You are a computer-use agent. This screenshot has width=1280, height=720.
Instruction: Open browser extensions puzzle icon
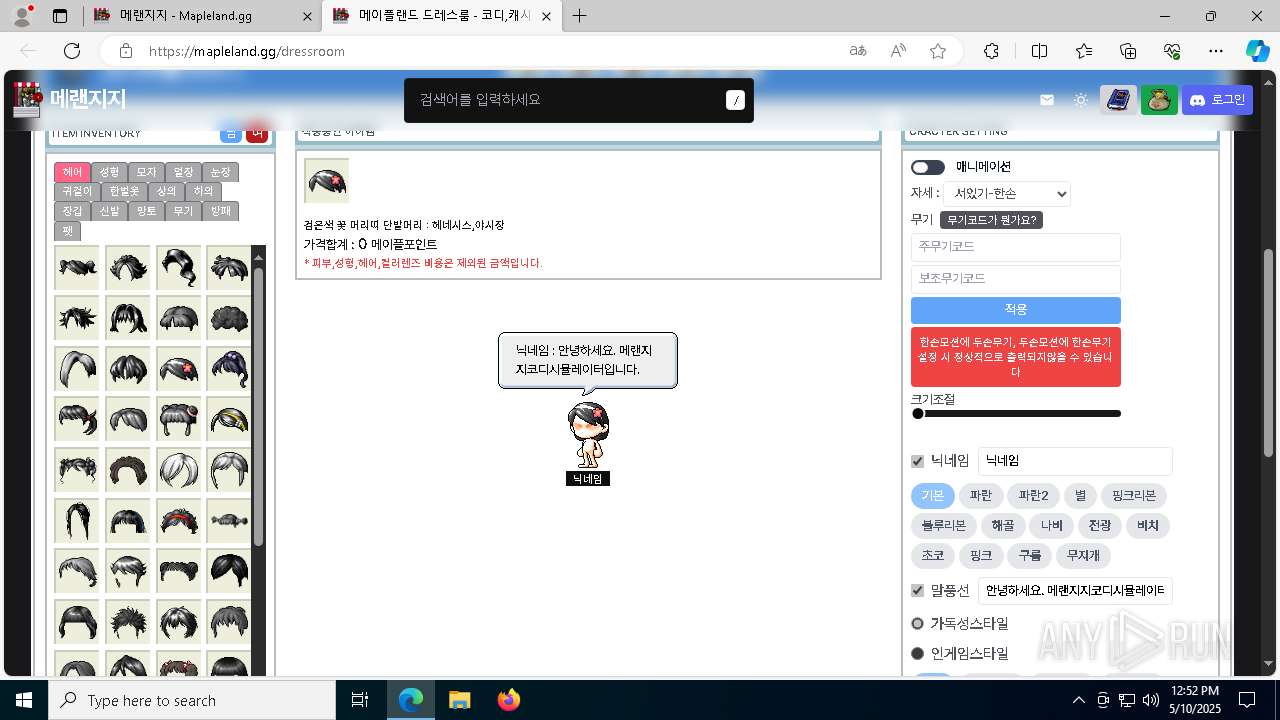tap(991, 51)
